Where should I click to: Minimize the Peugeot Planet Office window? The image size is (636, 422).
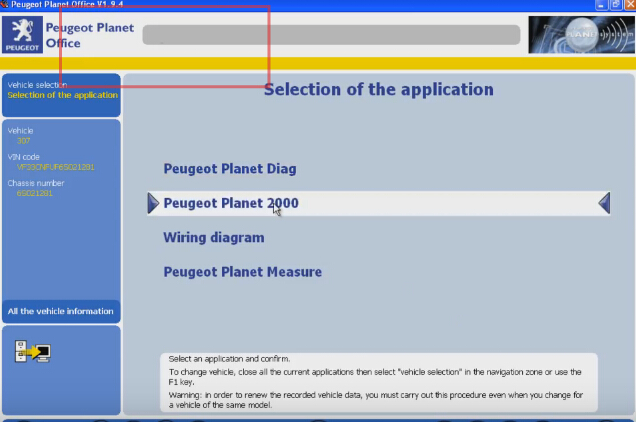point(601,4)
